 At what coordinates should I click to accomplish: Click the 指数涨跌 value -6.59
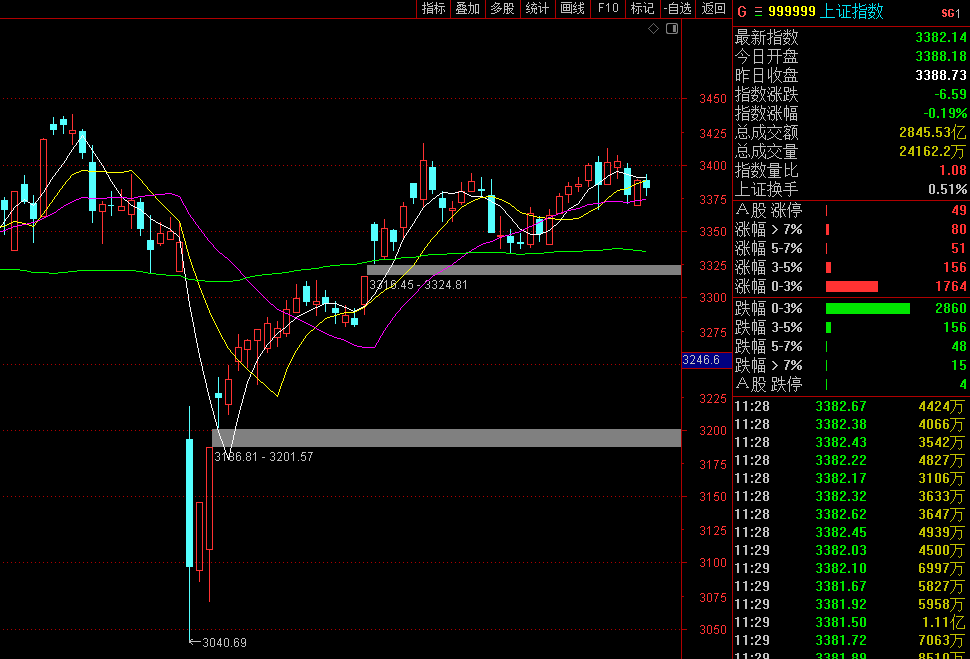tap(950, 94)
